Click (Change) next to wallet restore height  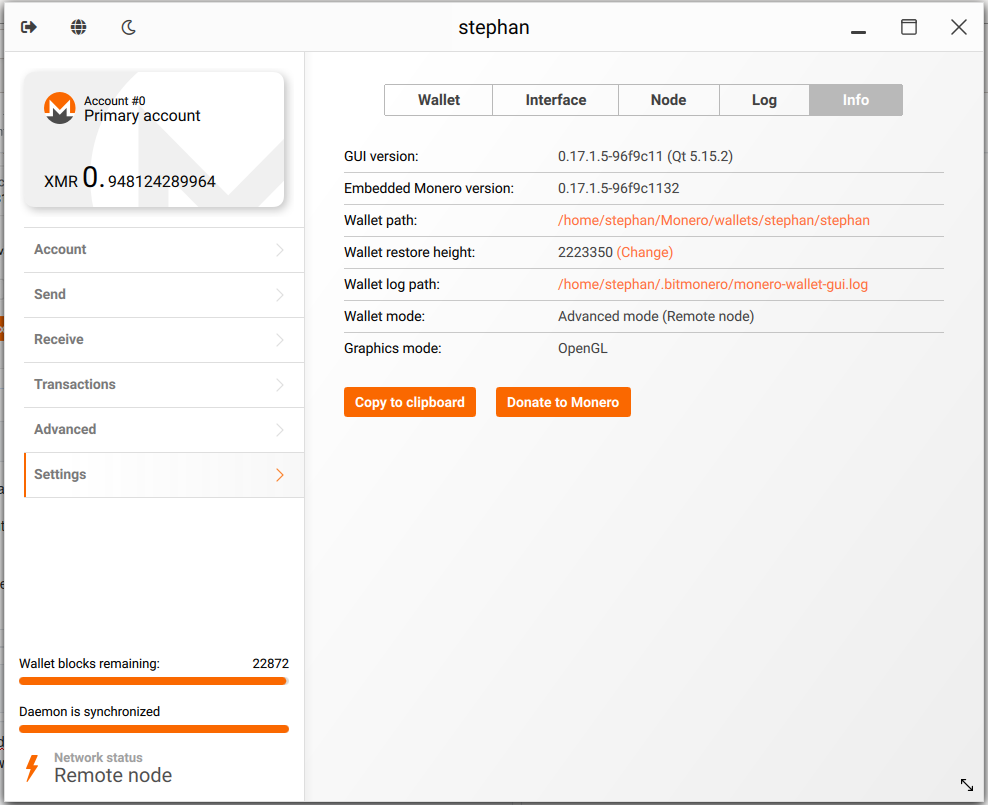[645, 252]
